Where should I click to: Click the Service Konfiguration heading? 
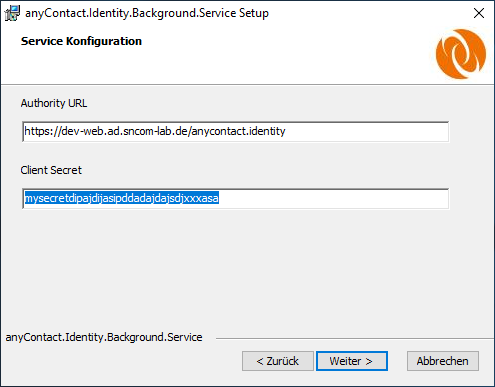[81, 41]
